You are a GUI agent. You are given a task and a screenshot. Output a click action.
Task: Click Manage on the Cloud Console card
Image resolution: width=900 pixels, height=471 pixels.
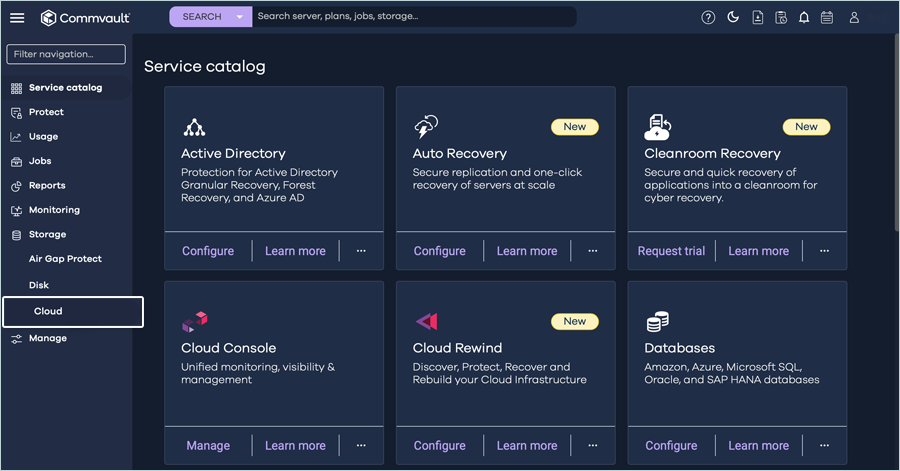(x=208, y=446)
